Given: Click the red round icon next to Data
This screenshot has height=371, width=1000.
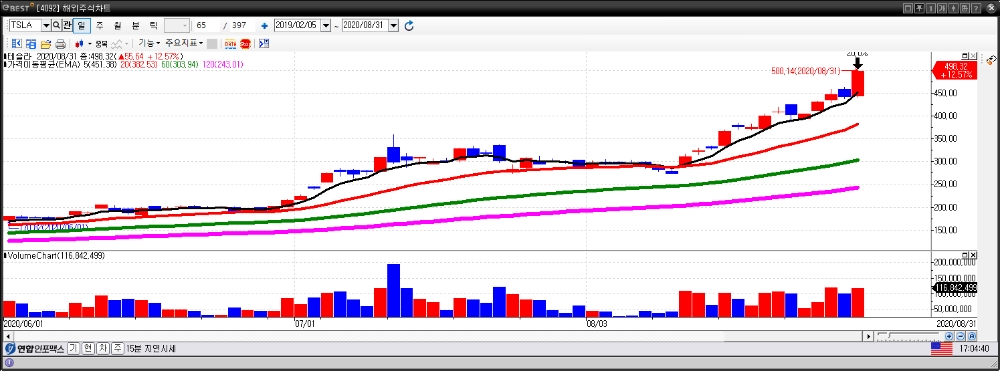Looking at the screenshot, I should click(245, 44).
